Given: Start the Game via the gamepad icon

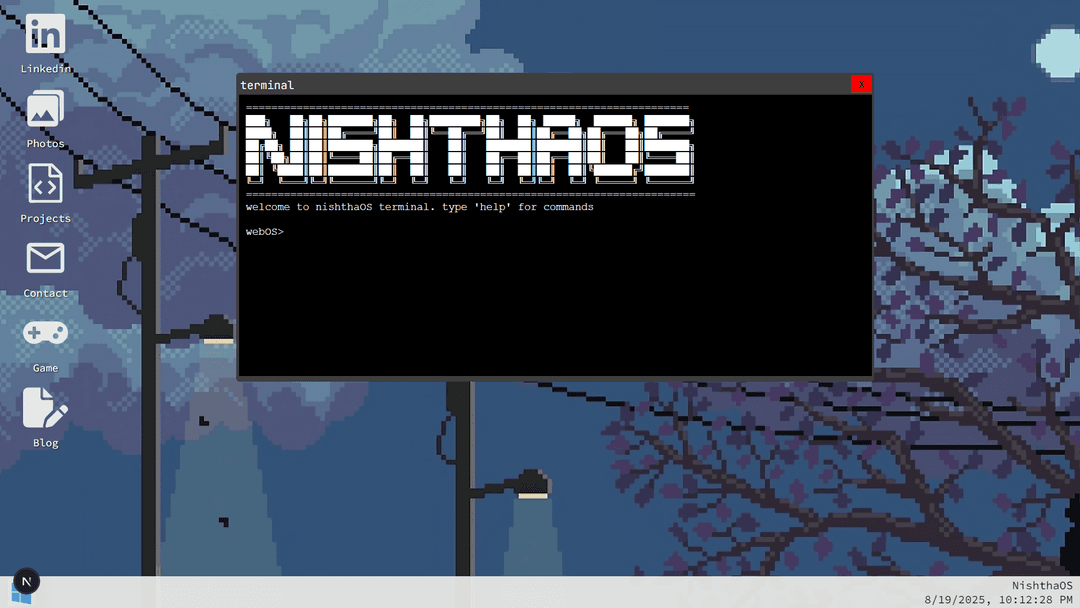Looking at the screenshot, I should [44, 333].
